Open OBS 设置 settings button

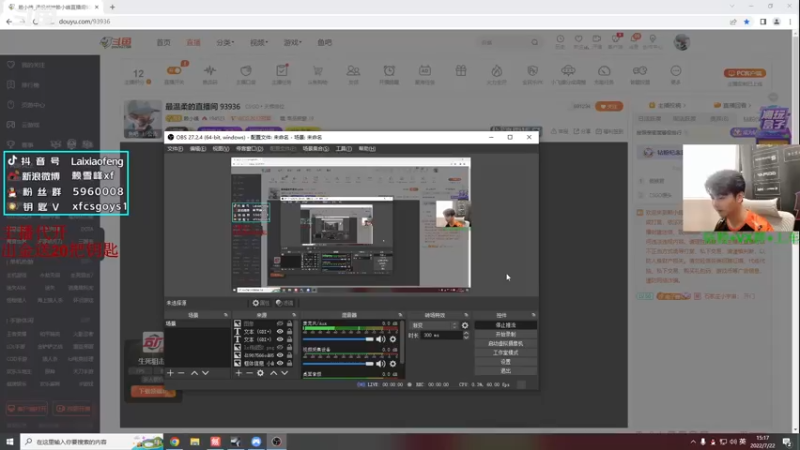tap(506, 362)
